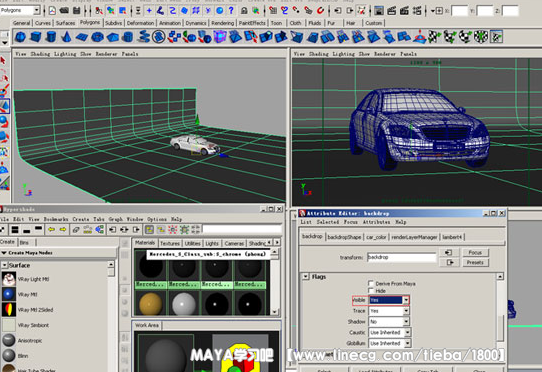Open the Visible dropdown set to Yes
The width and height of the screenshot is (542, 372).
(389, 300)
